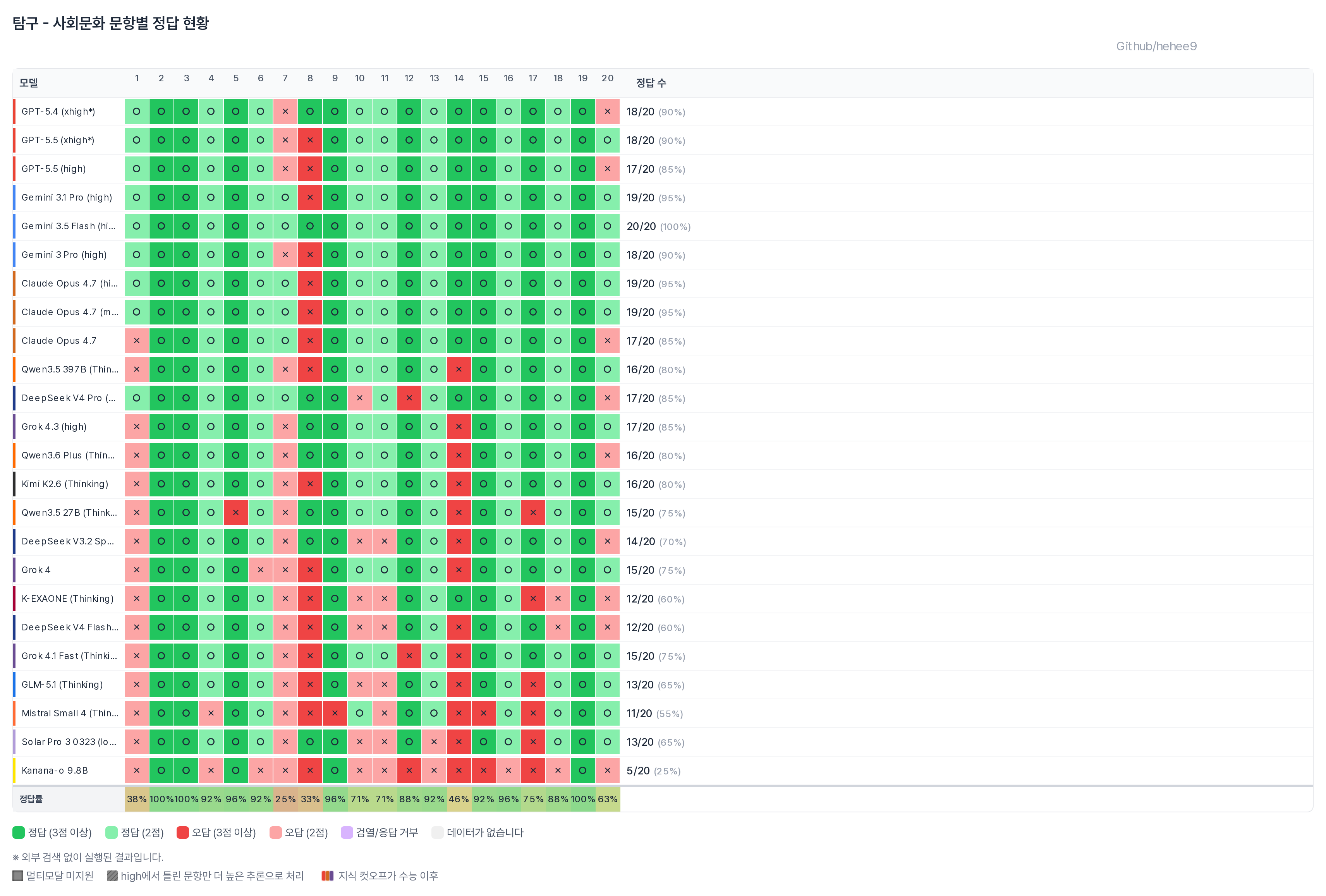Click the hatched 'high에서 틀린 문항' legend icon
This screenshot has width=1326, height=896.
coord(112,875)
